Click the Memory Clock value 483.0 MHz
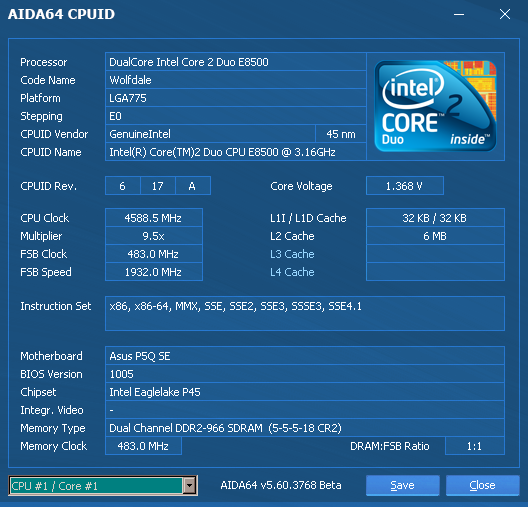Viewport: 528px width, 507px height. tap(143, 446)
